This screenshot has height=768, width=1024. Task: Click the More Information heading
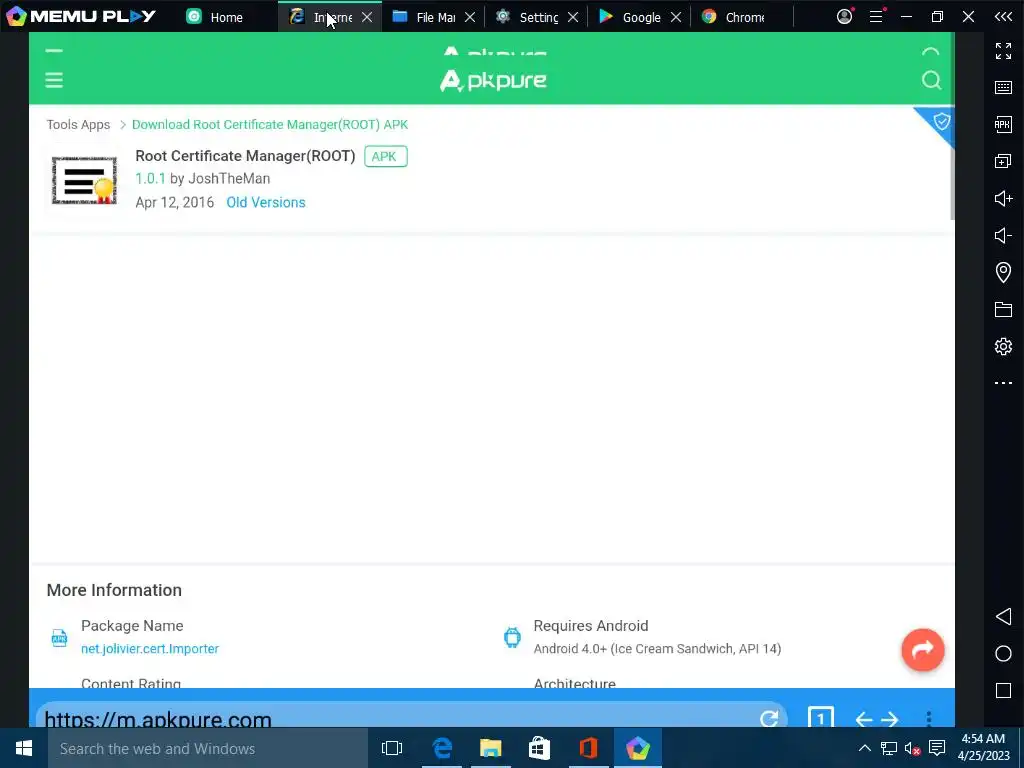[114, 590]
